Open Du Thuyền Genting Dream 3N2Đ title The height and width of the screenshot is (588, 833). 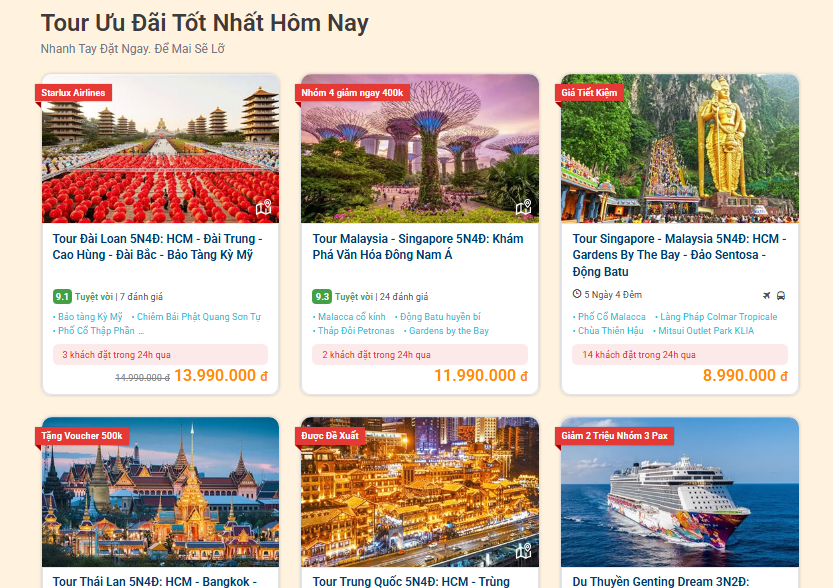[x=661, y=582]
